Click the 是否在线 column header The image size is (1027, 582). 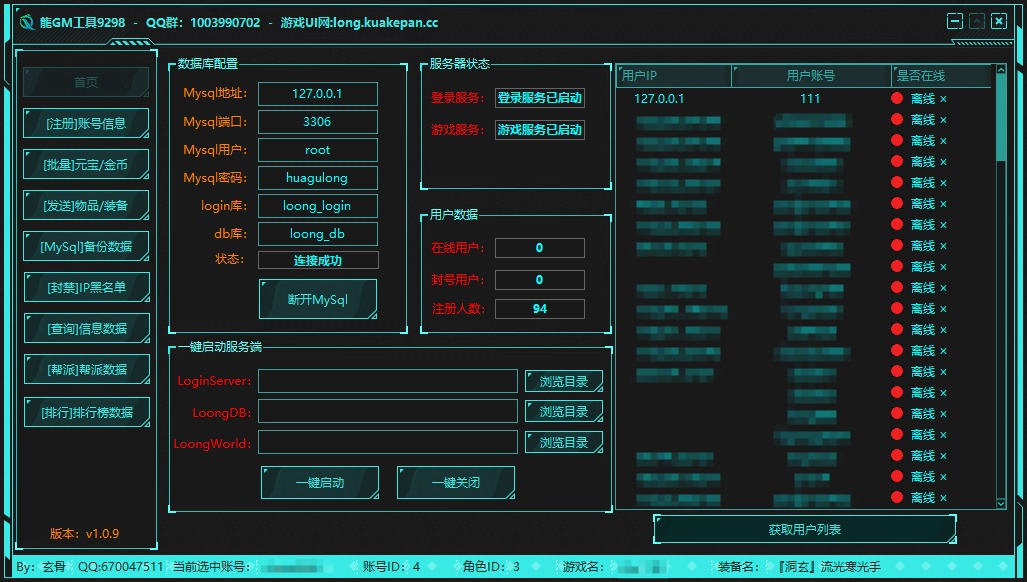940,75
